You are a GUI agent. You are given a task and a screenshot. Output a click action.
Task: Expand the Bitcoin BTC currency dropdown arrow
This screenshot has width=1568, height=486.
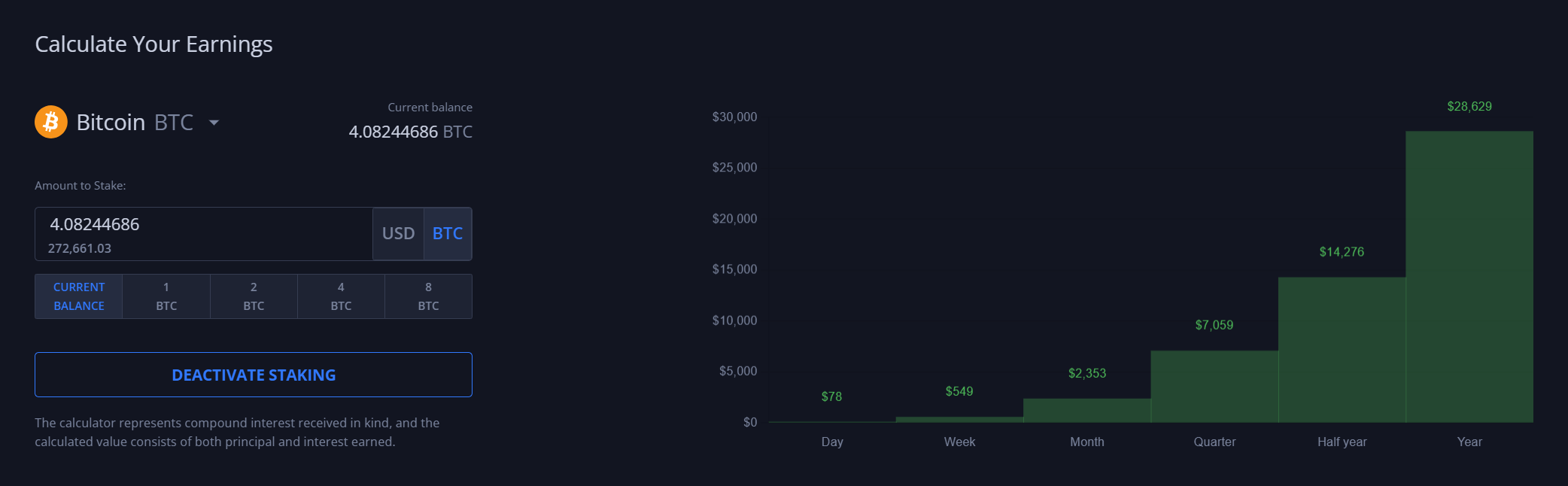pos(214,123)
